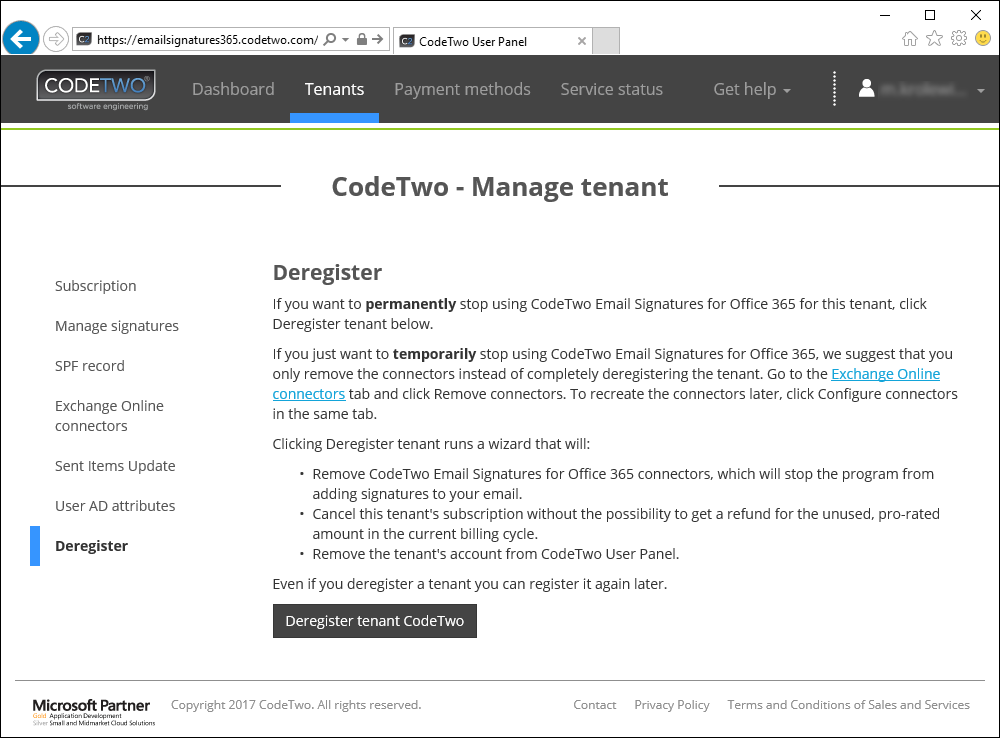Expand the user account dropdown arrow
This screenshot has width=1000, height=738.
point(981,91)
